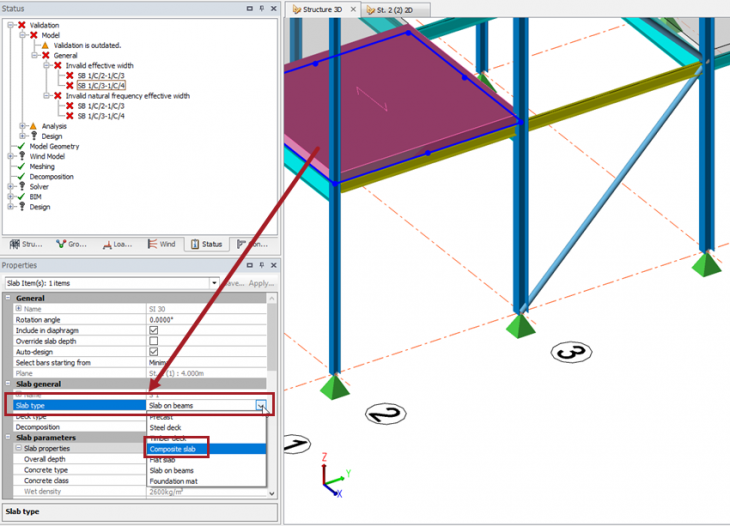The height and width of the screenshot is (526, 730).
Task: Uncheck the Auto-design checkbox
Action: [153, 352]
